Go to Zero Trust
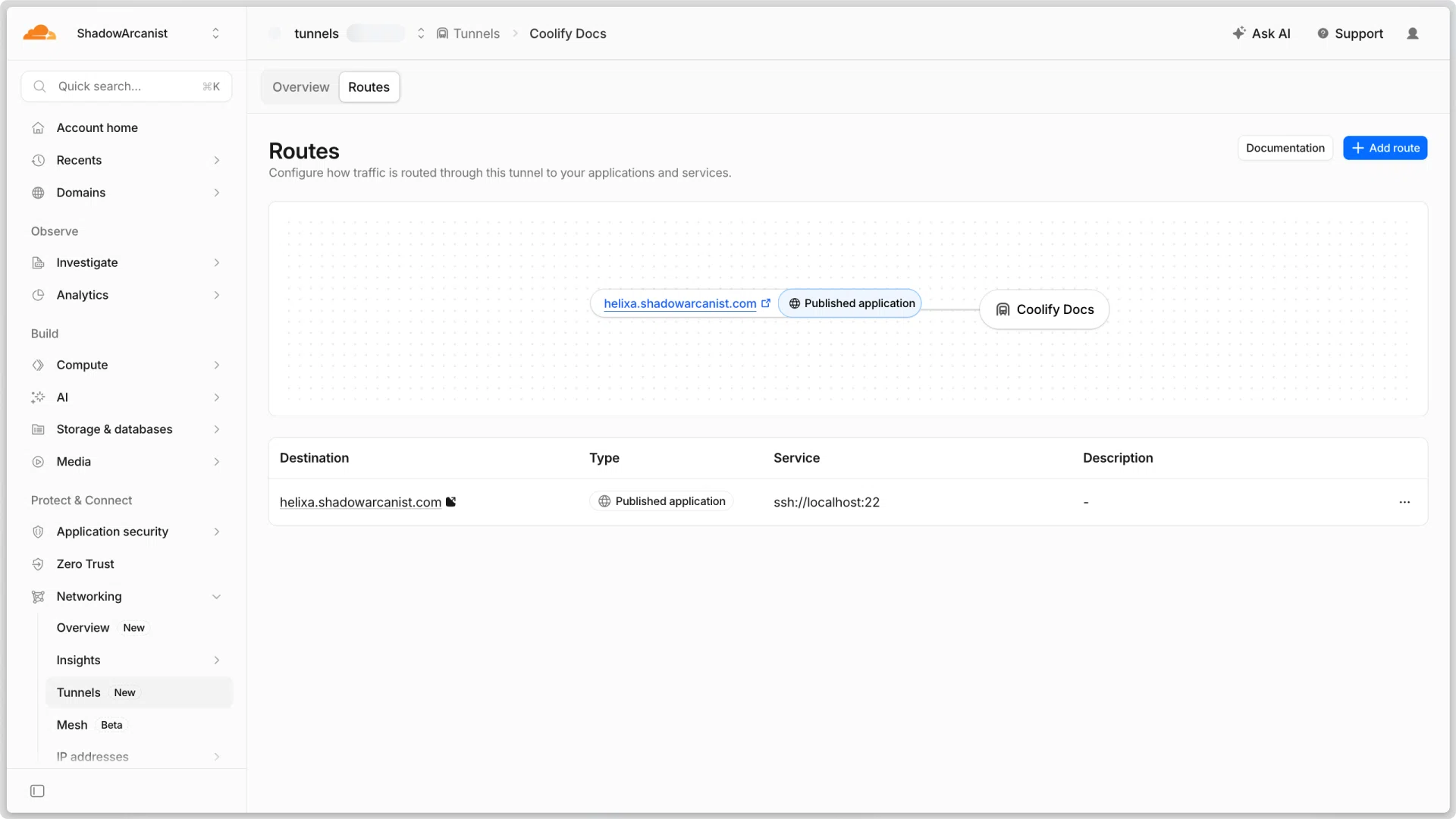 click(127, 564)
